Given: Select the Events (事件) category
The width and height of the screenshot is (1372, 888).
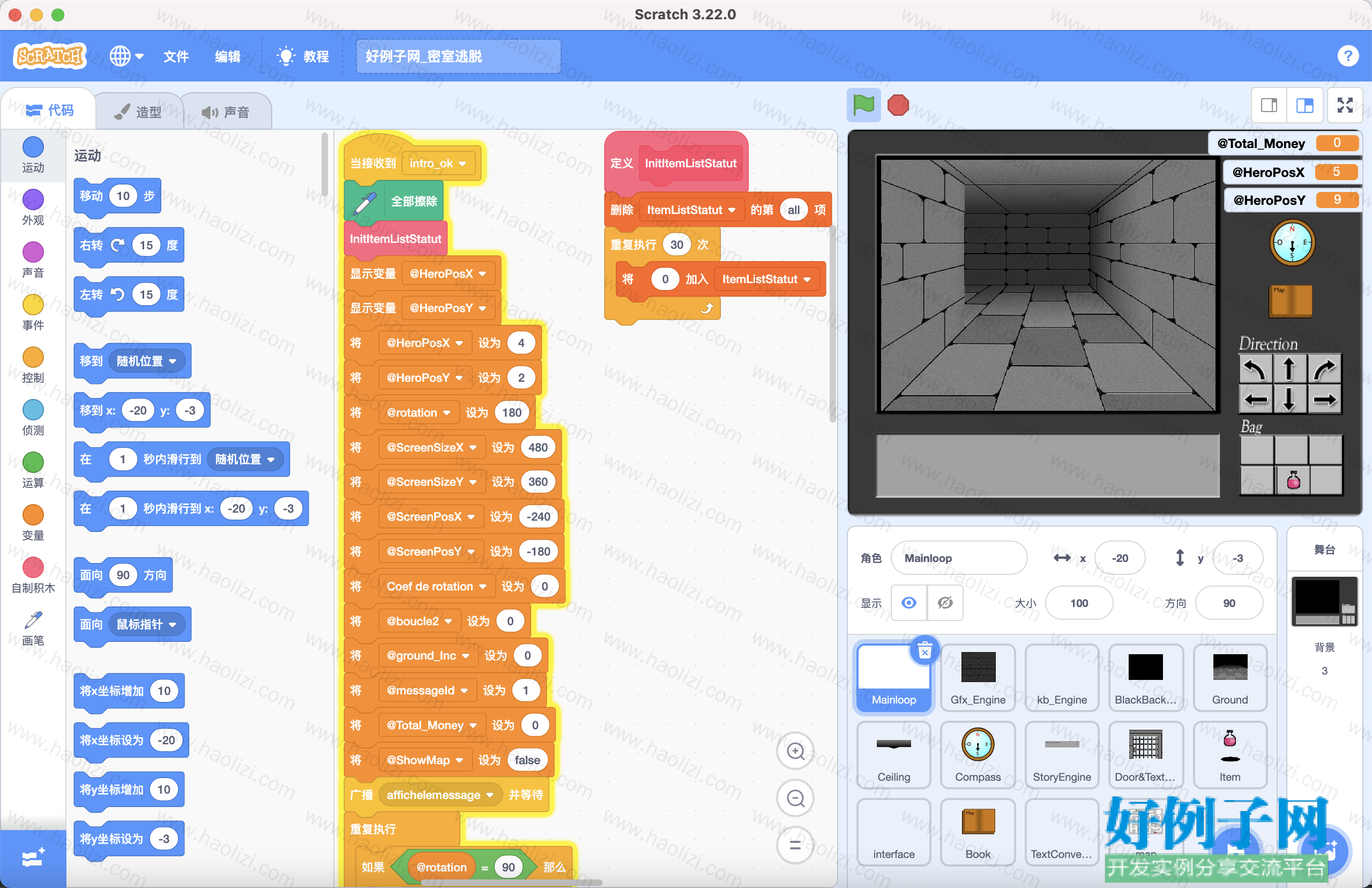Looking at the screenshot, I should tap(33, 313).
